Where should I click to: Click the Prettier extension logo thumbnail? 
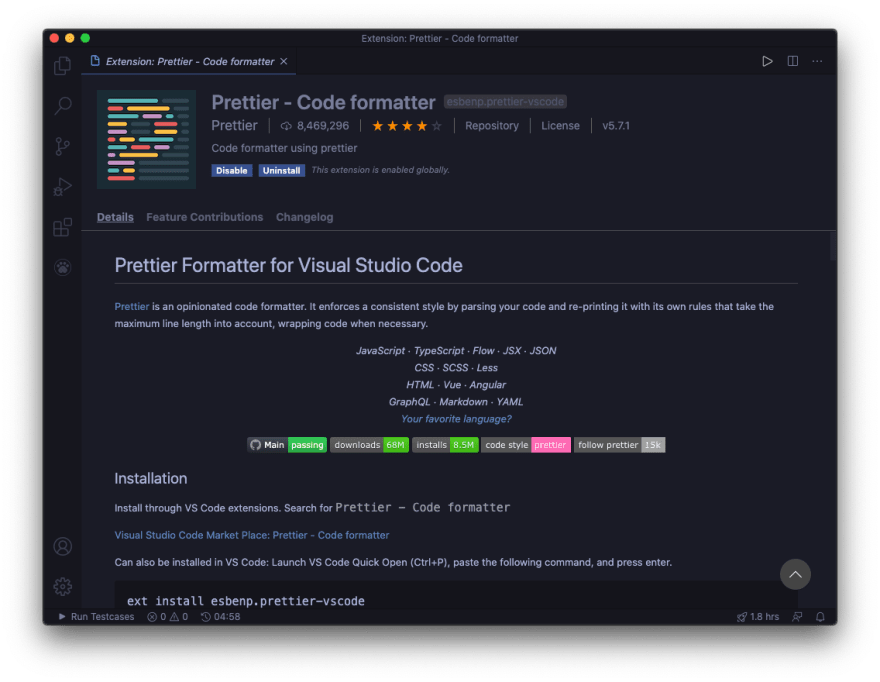pos(146,139)
